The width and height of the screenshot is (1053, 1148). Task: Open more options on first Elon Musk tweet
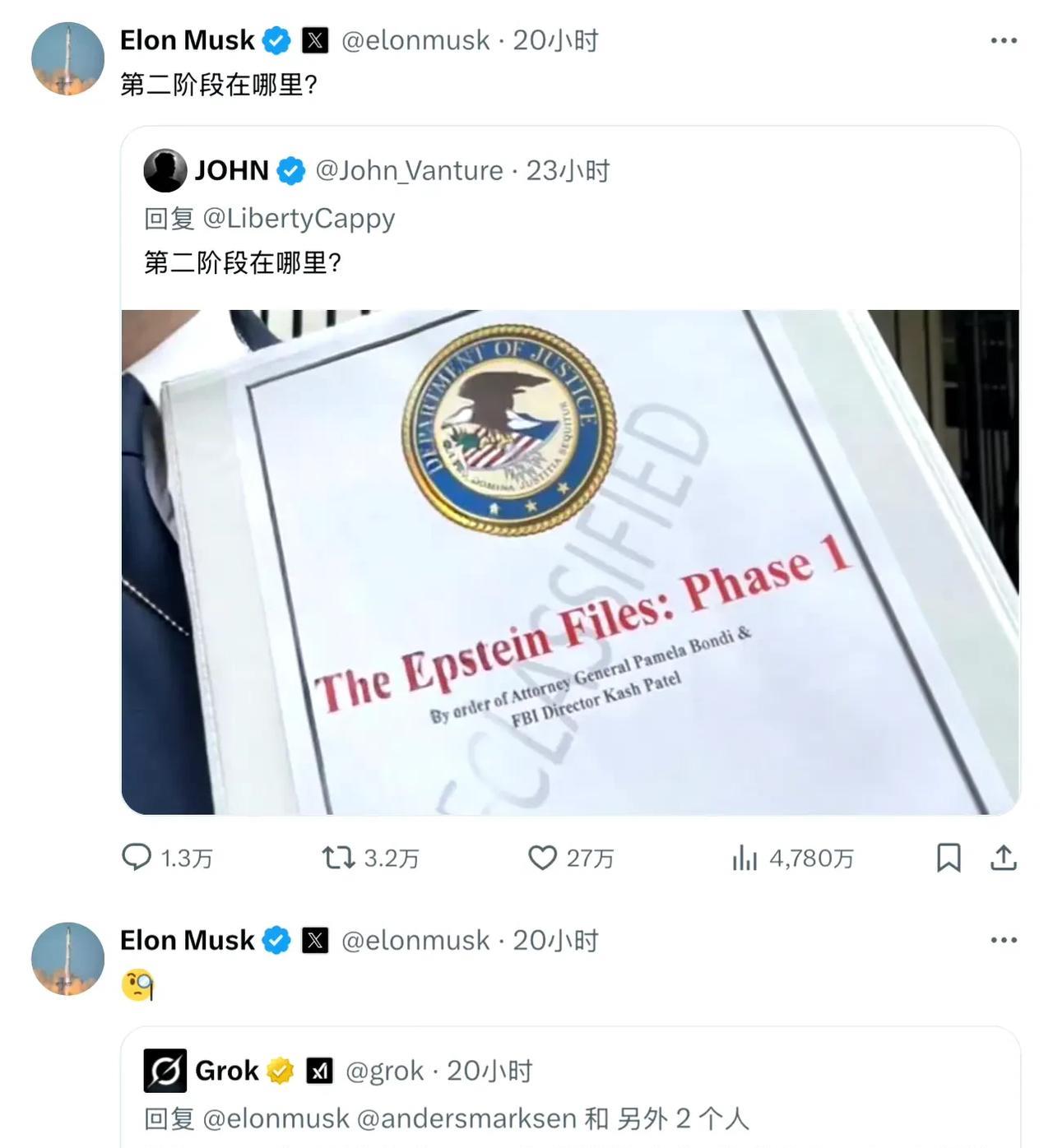point(1004,40)
